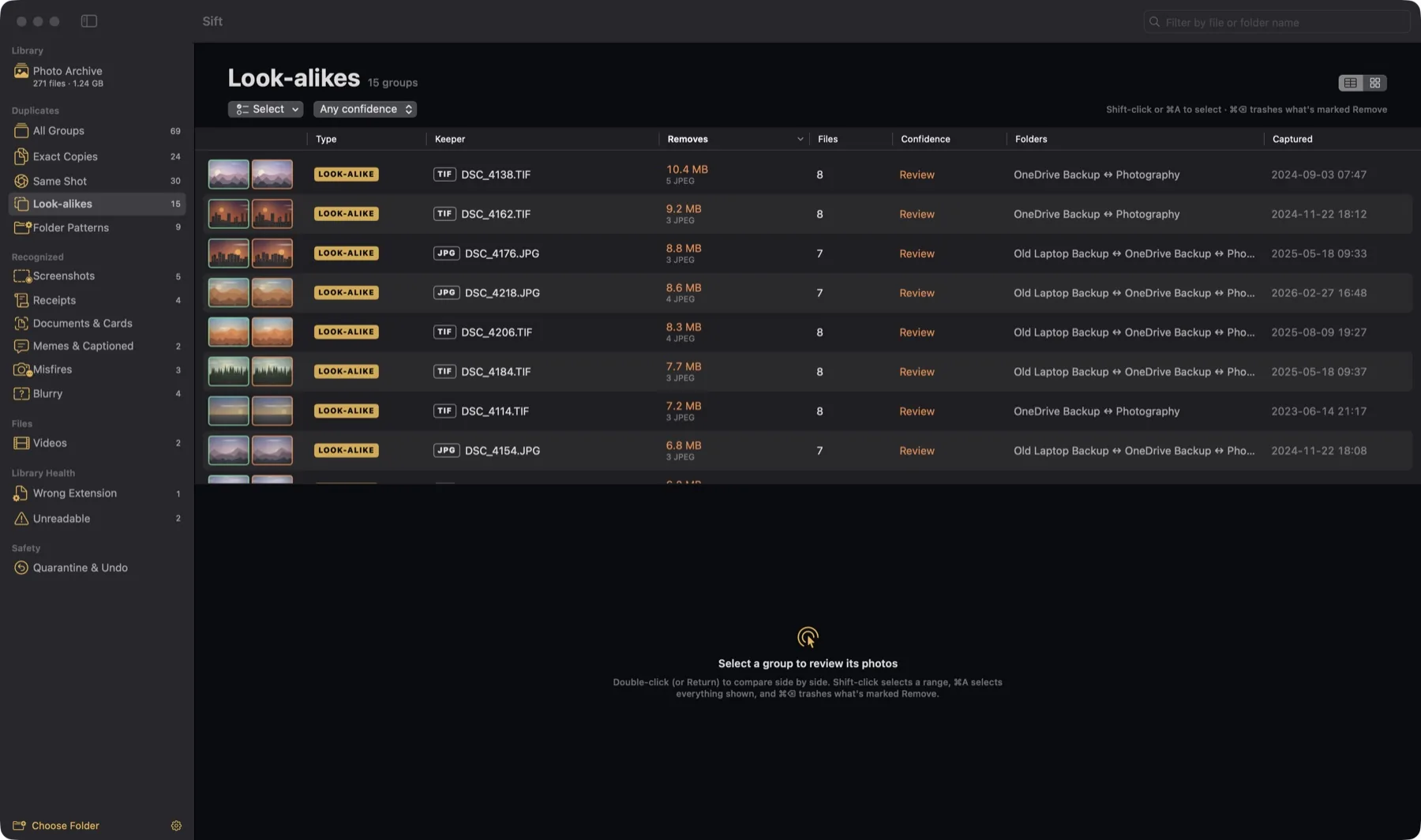The height and width of the screenshot is (840, 1421).
Task: Open the Blurry category icon
Action: (x=21, y=393)
